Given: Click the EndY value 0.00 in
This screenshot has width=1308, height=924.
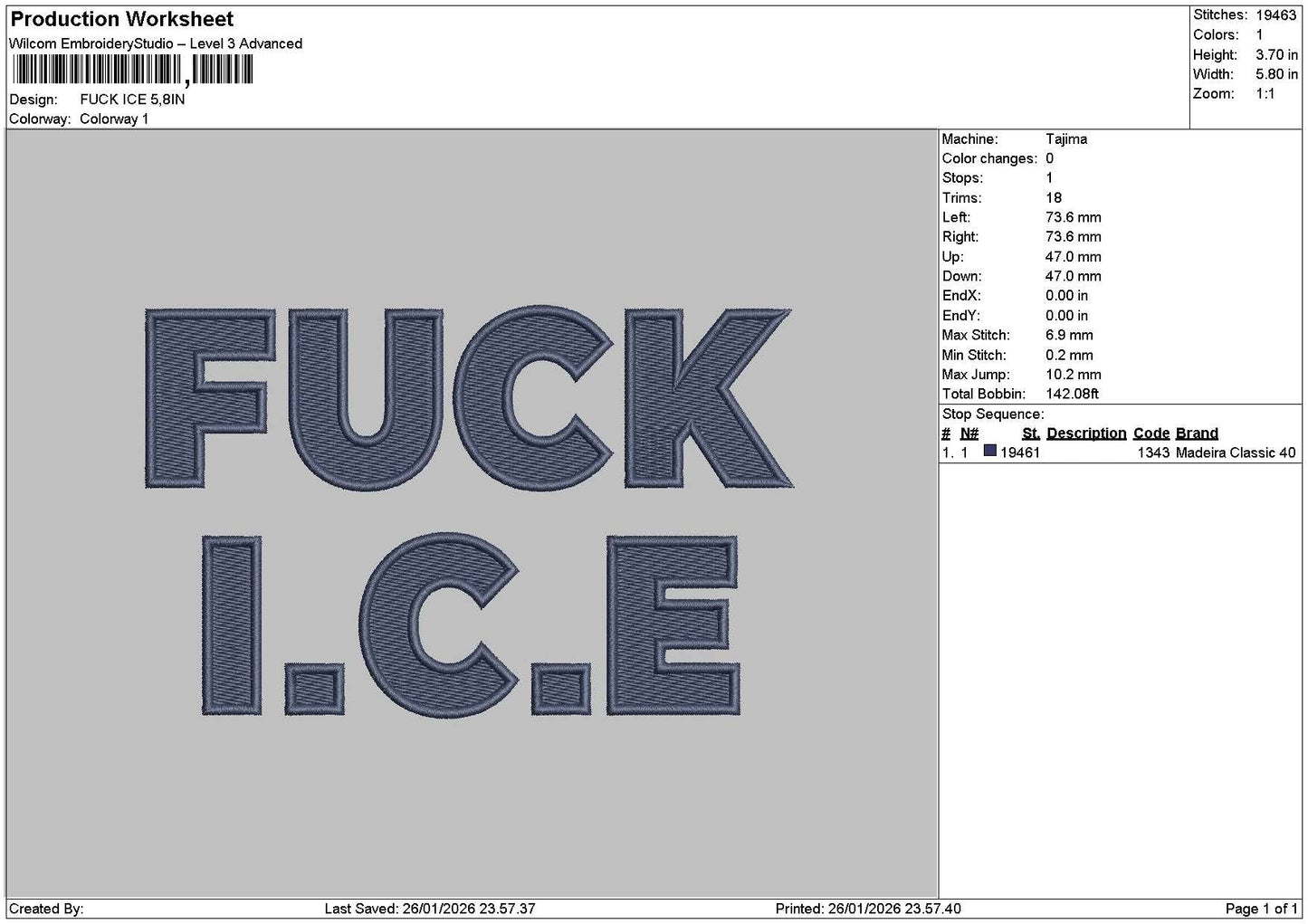Looking at the screenshot, I should pyautogui.click(x=1067, y=316).
